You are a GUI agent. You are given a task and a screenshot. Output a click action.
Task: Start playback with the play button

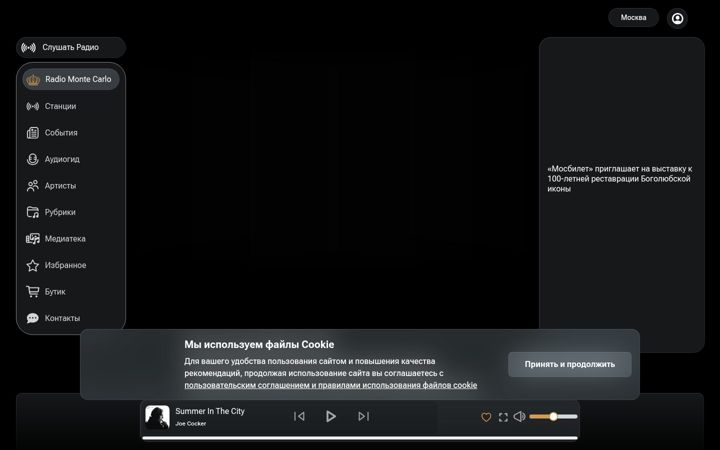331,416
